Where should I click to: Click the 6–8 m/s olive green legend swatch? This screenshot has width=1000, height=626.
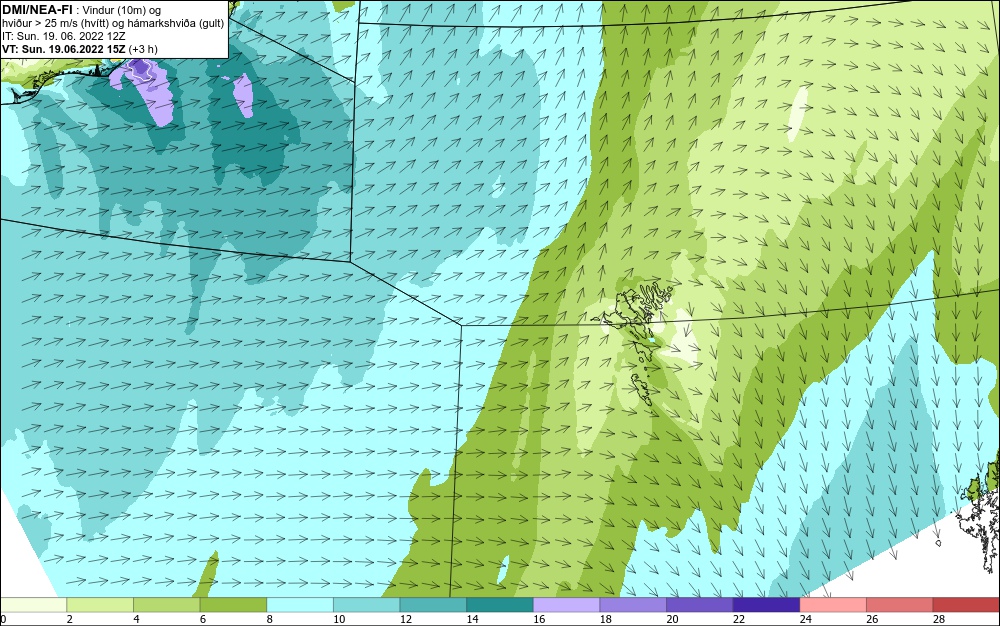pyautogui.click(x=233, y=605)
